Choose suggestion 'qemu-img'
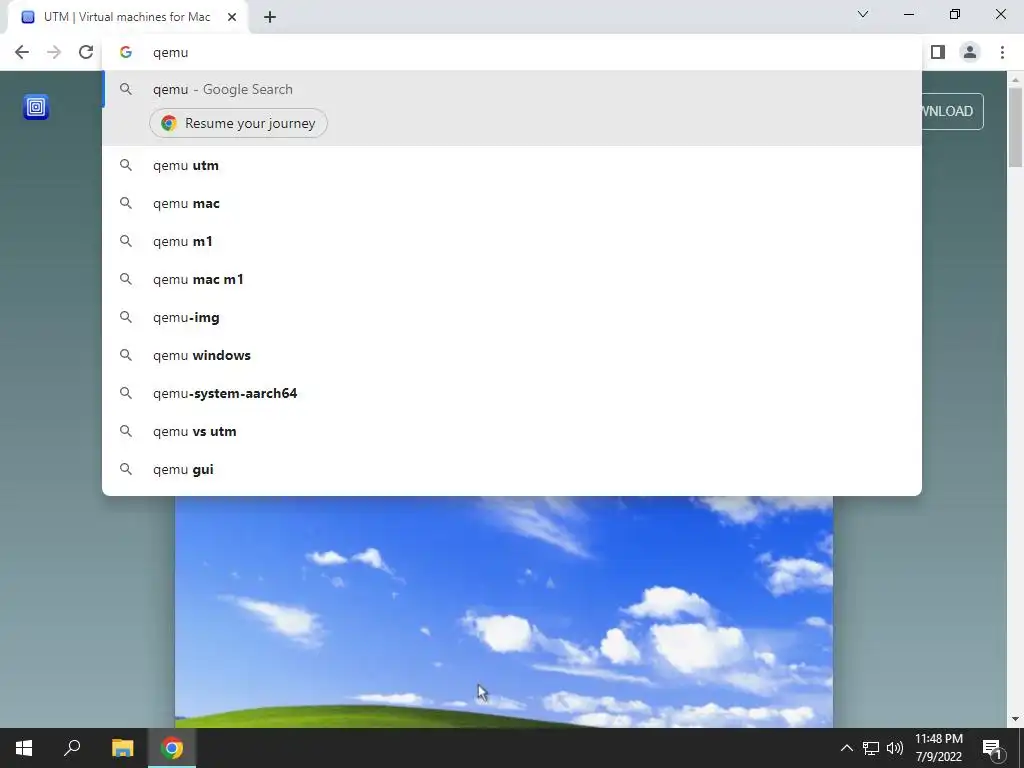Viewport: 1024px width, 768px height. pyautogui.click(x=512, y=317)
